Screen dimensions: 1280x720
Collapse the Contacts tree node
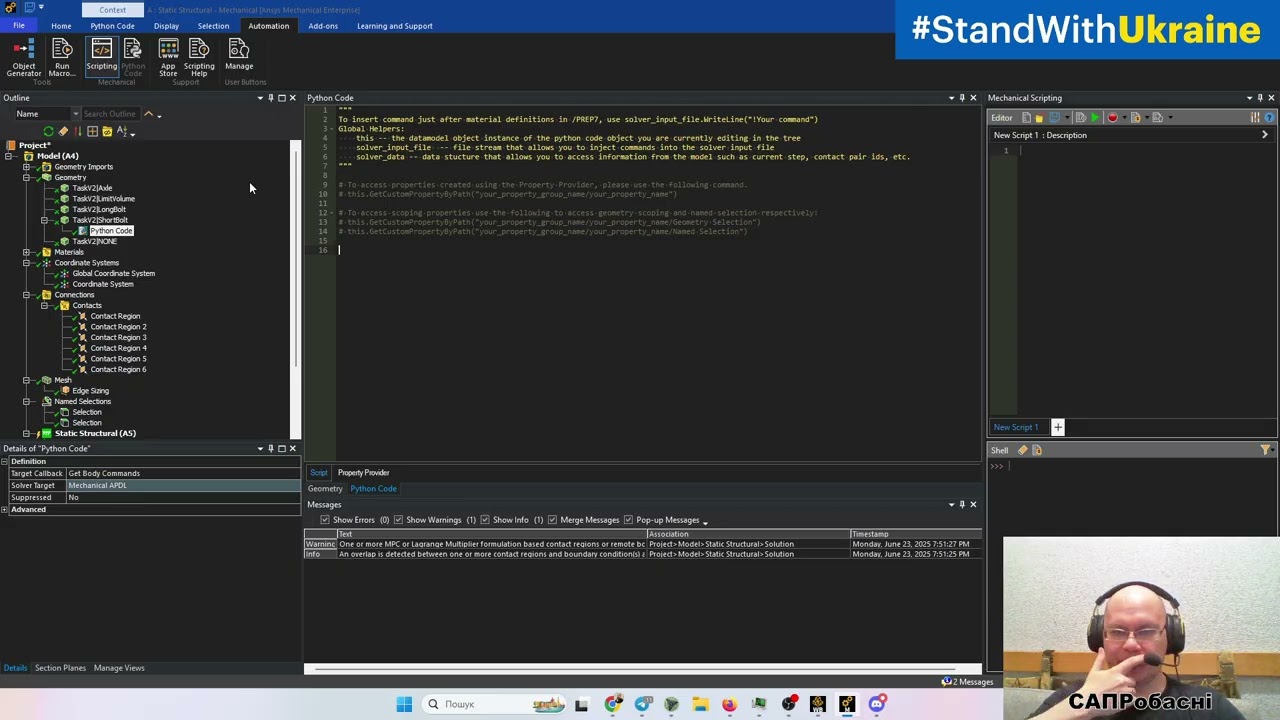(x=45, y=306)
